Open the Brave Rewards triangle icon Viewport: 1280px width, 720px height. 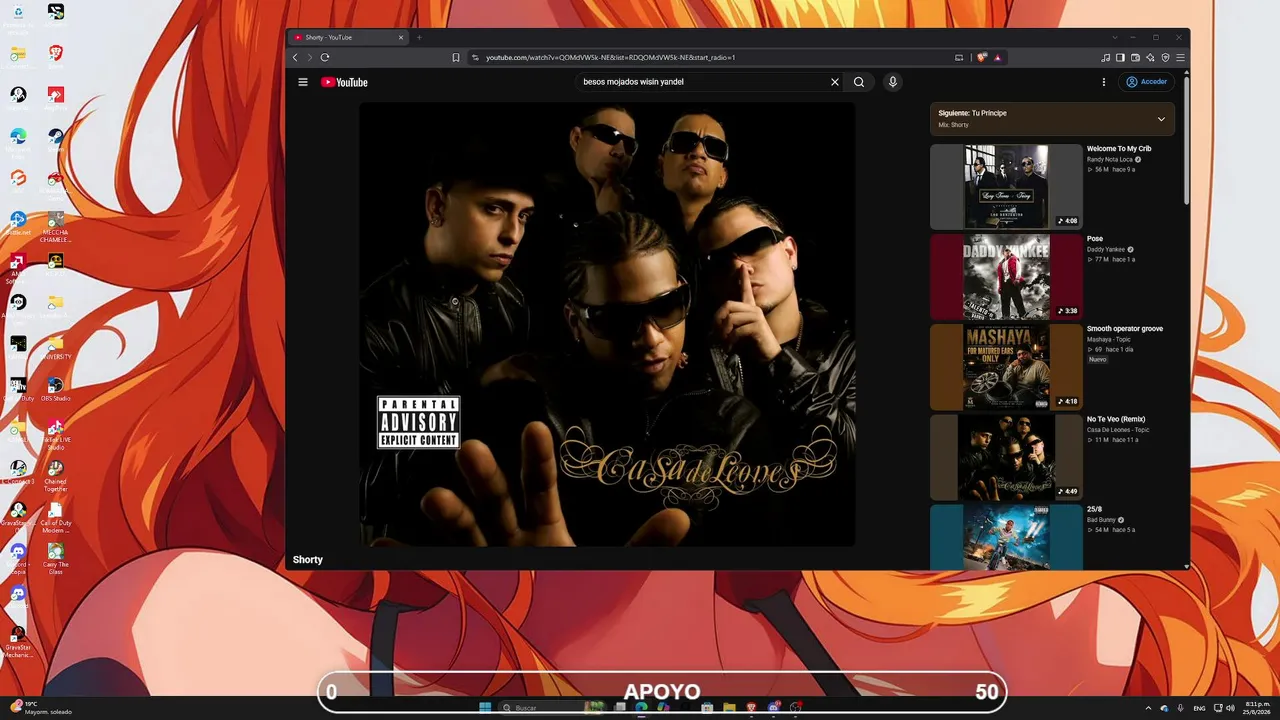click(x=997, y=58)
